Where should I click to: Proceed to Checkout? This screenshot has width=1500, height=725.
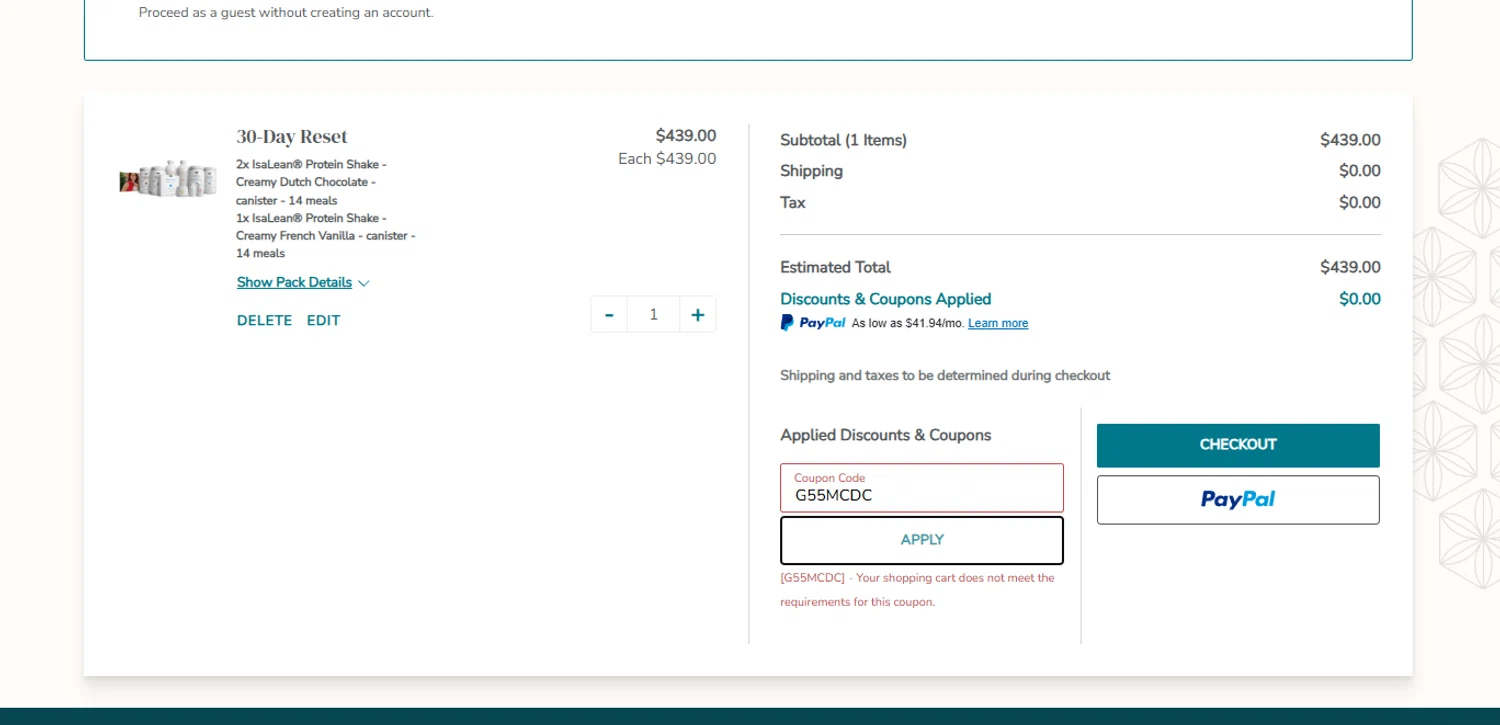tap(1238, 445)
